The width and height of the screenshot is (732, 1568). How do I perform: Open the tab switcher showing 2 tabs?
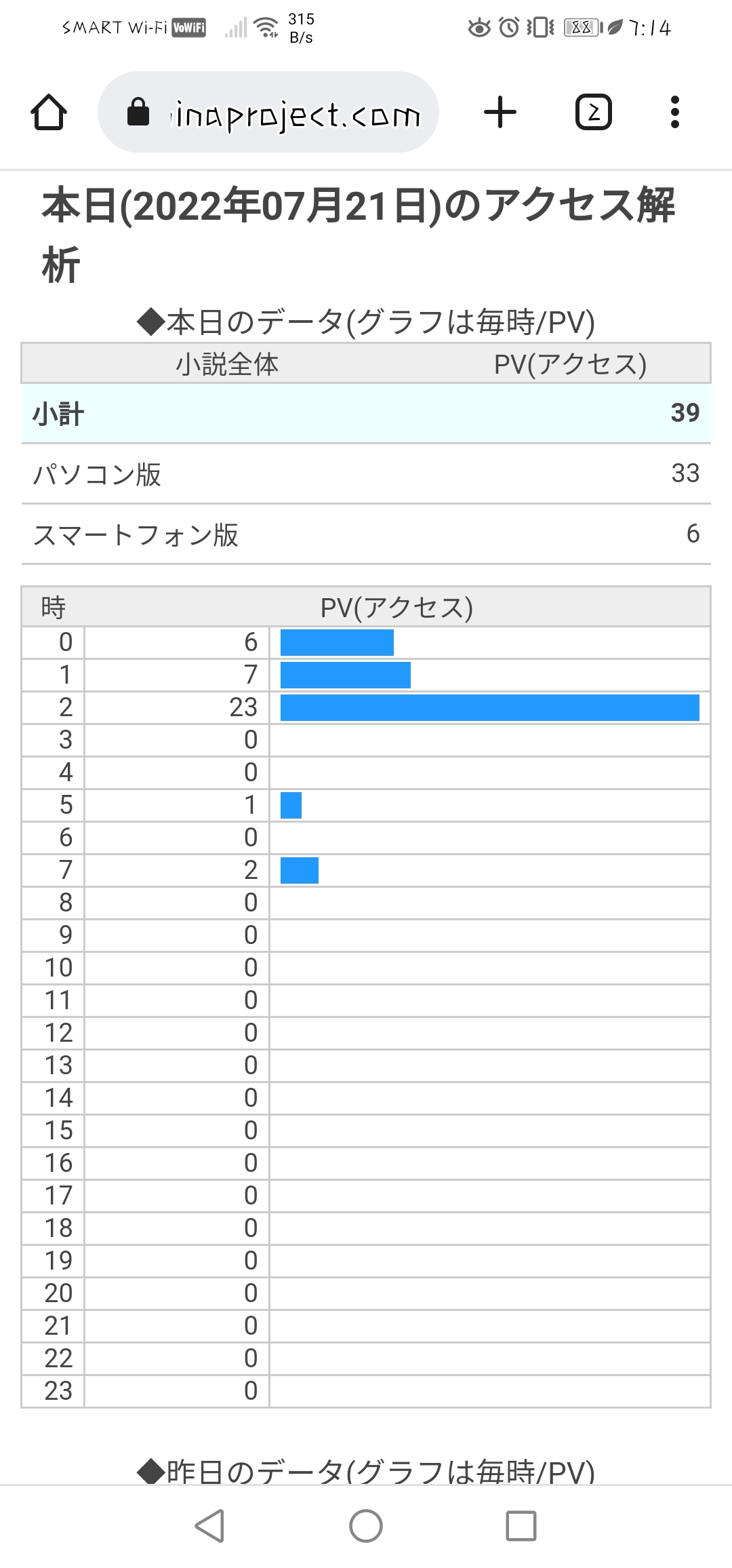(592, 113)
